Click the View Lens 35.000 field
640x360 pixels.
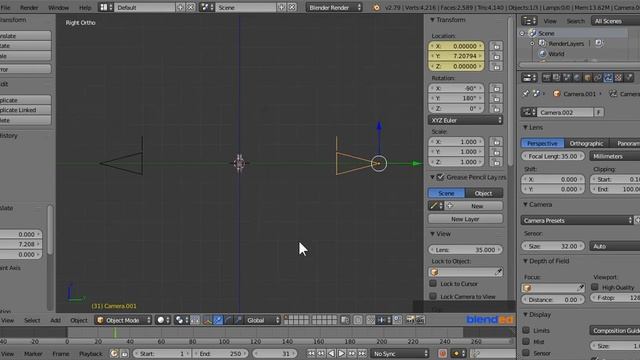click(x=465, y=249)
